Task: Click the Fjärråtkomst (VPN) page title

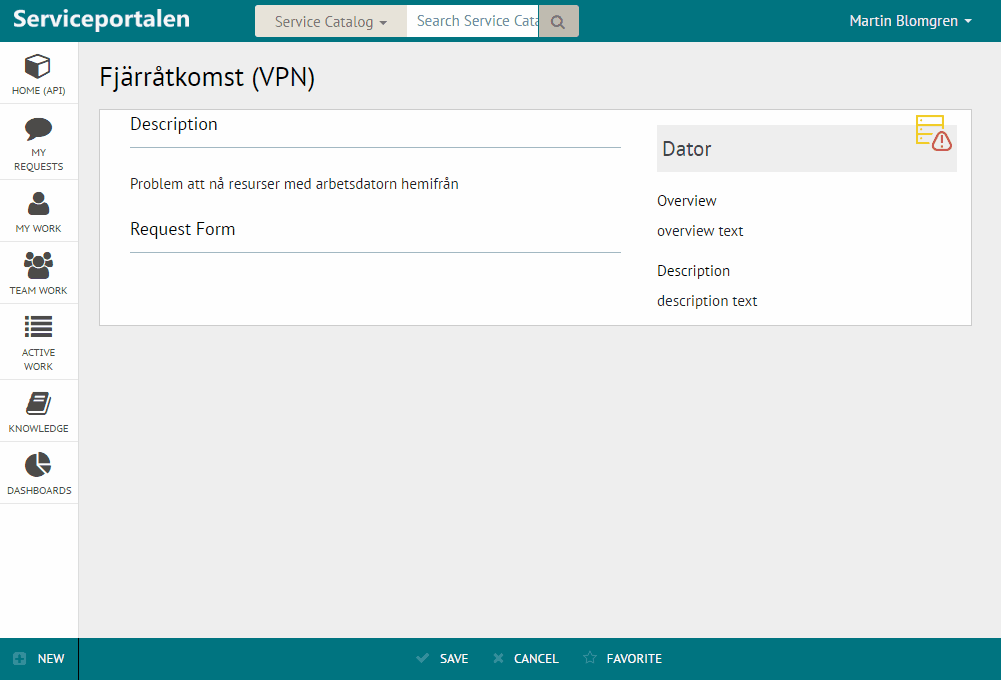Action: 207,78
